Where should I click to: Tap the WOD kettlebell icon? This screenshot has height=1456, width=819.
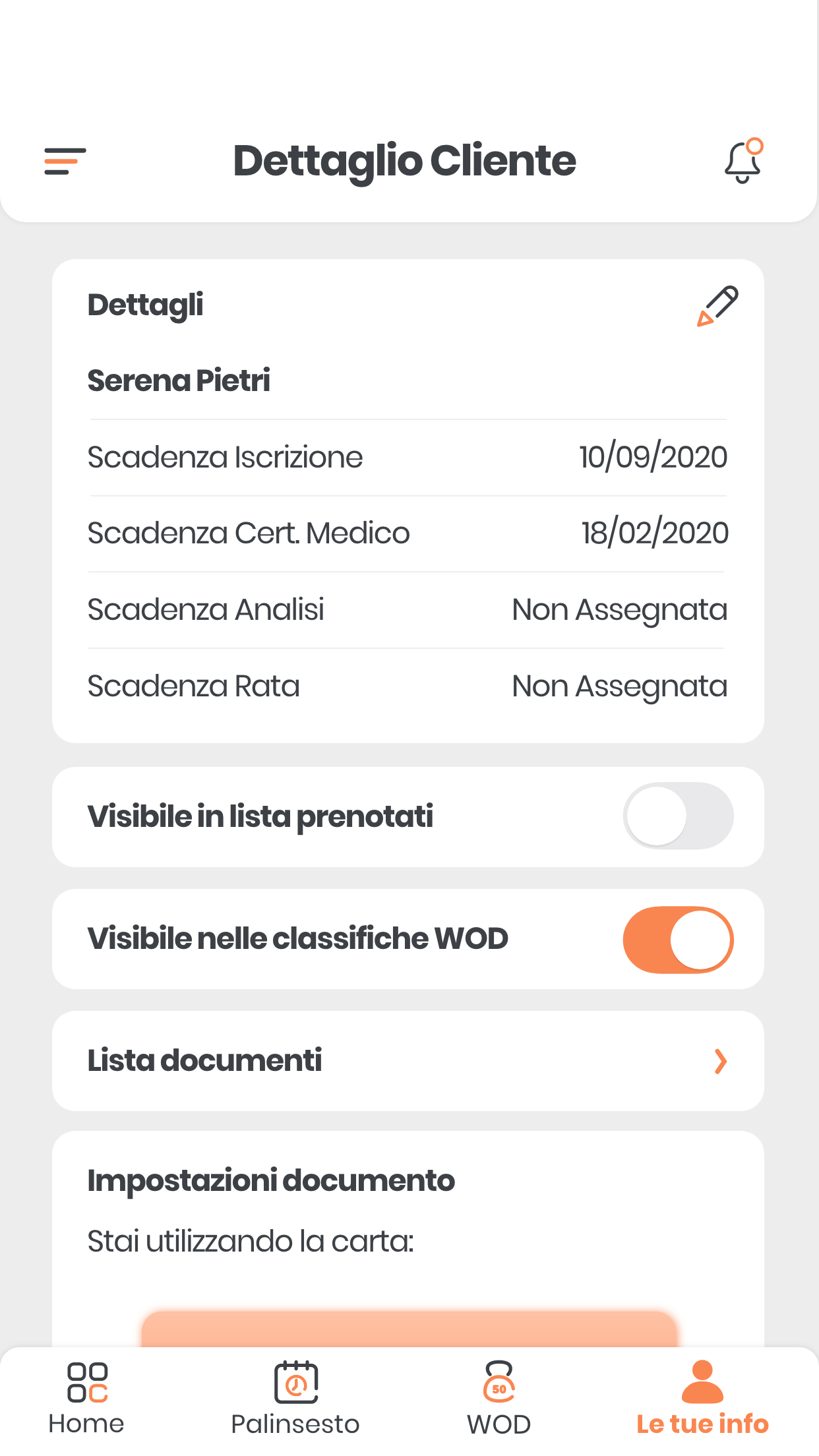pyautogui.click(x=499, y=1382)
